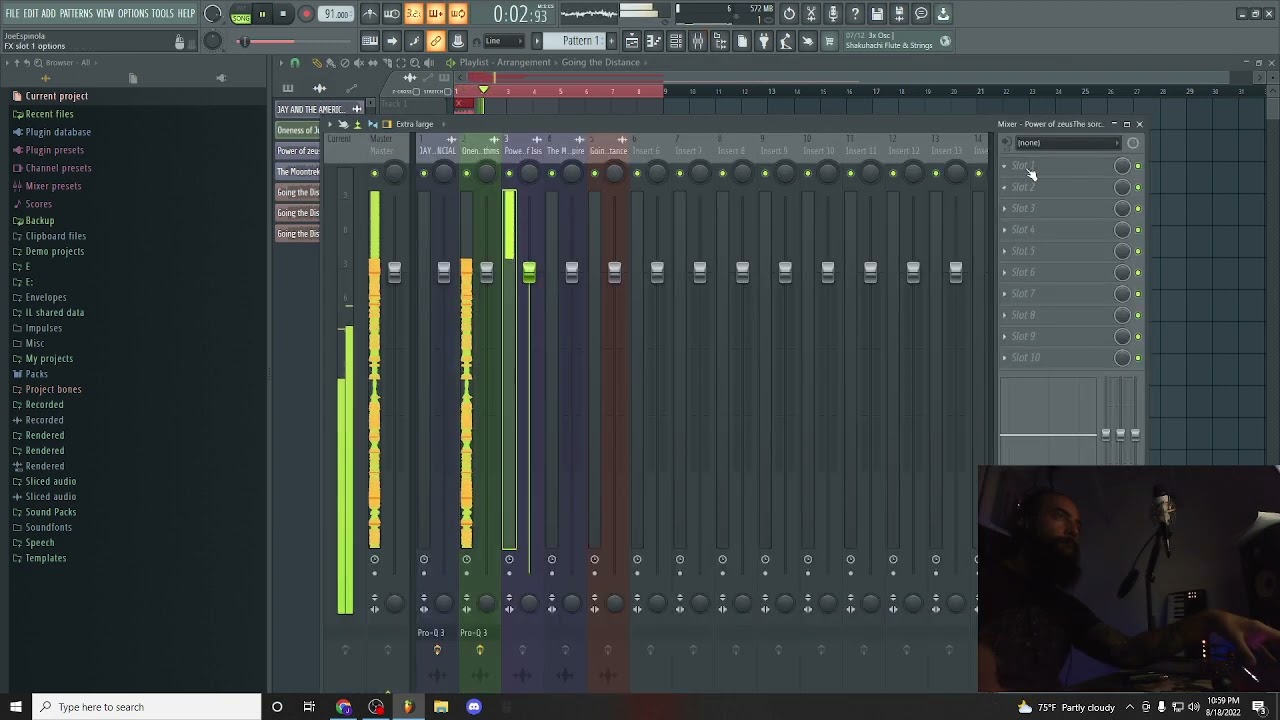Image resolution: width=1280 pixels, height=720 pixels.
Task: Toggle the metronome icon
Action: [x=370, y=14]
